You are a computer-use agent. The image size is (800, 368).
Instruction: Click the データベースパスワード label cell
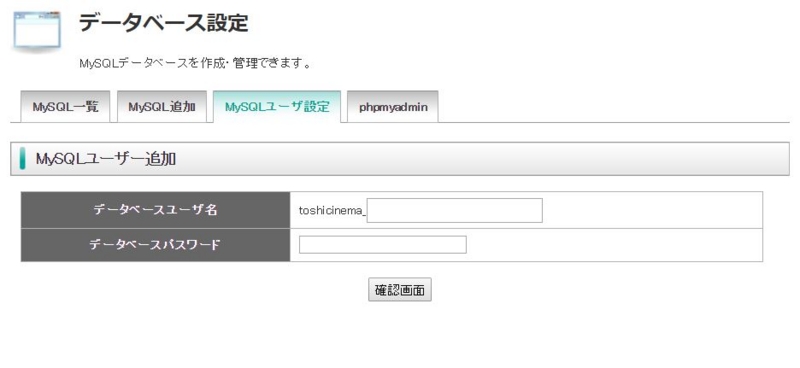156,245
